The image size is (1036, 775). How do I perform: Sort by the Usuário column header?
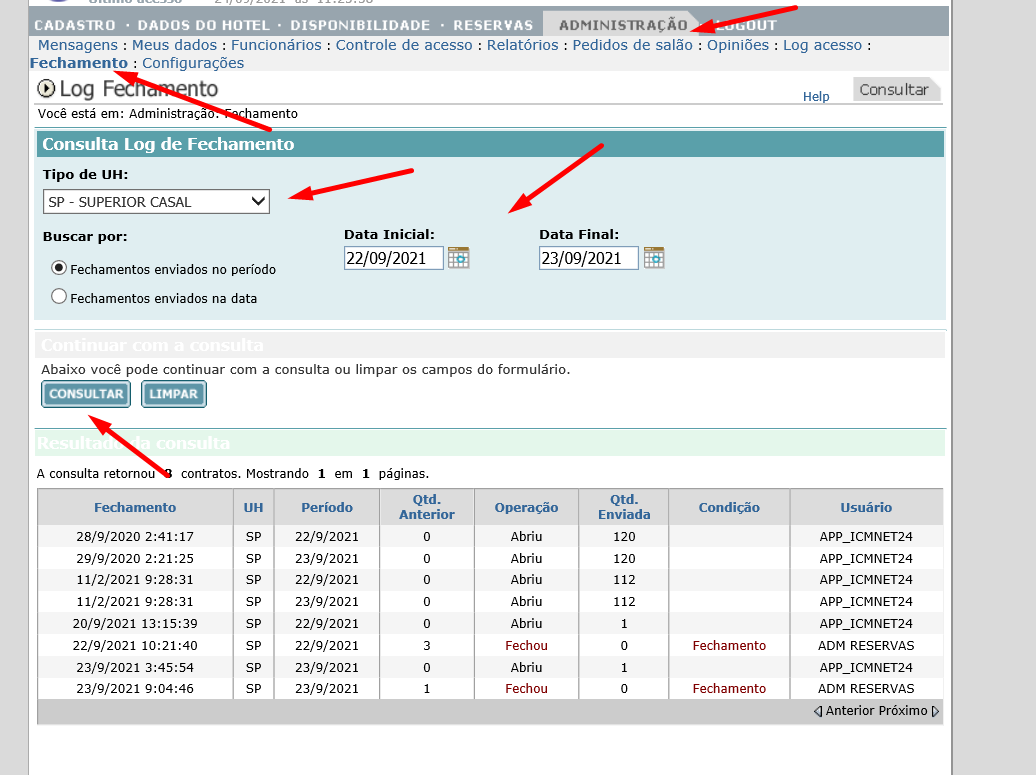866,507
